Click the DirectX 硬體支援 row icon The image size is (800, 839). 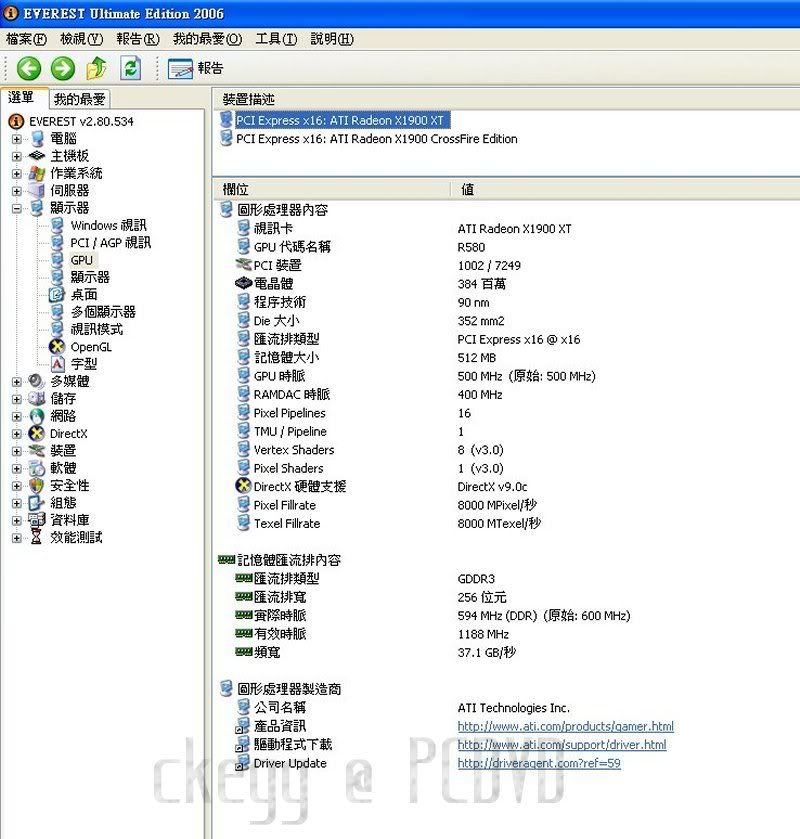(x=243, y=486)
